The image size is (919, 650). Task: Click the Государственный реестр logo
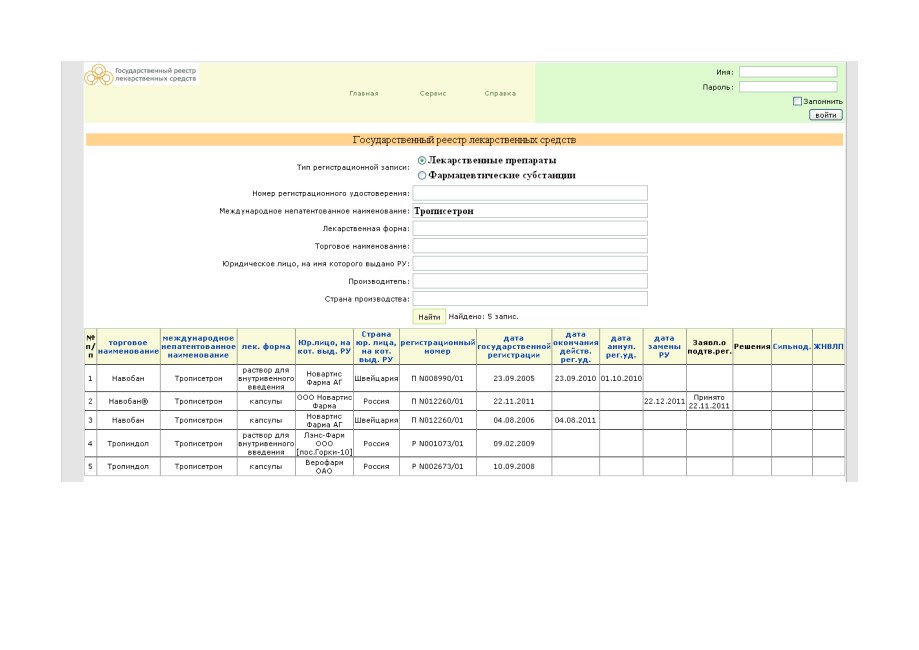coord(141,74)
